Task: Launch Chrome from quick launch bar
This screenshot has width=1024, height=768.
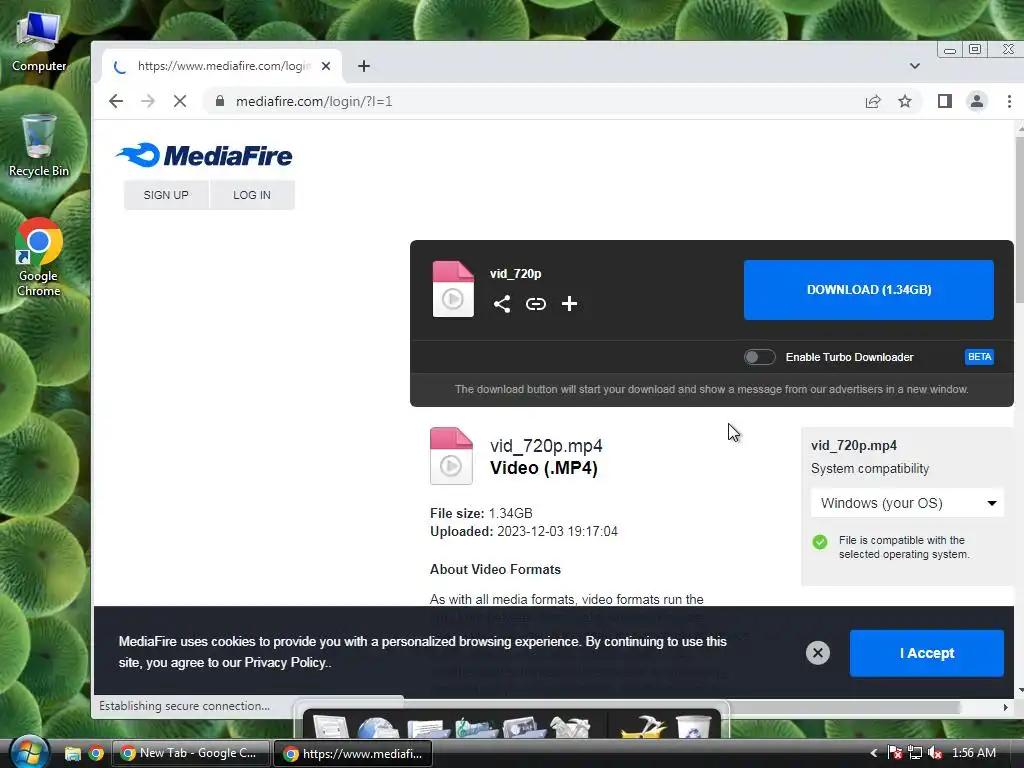Action: pyautogui.click(x=96, y=753)
